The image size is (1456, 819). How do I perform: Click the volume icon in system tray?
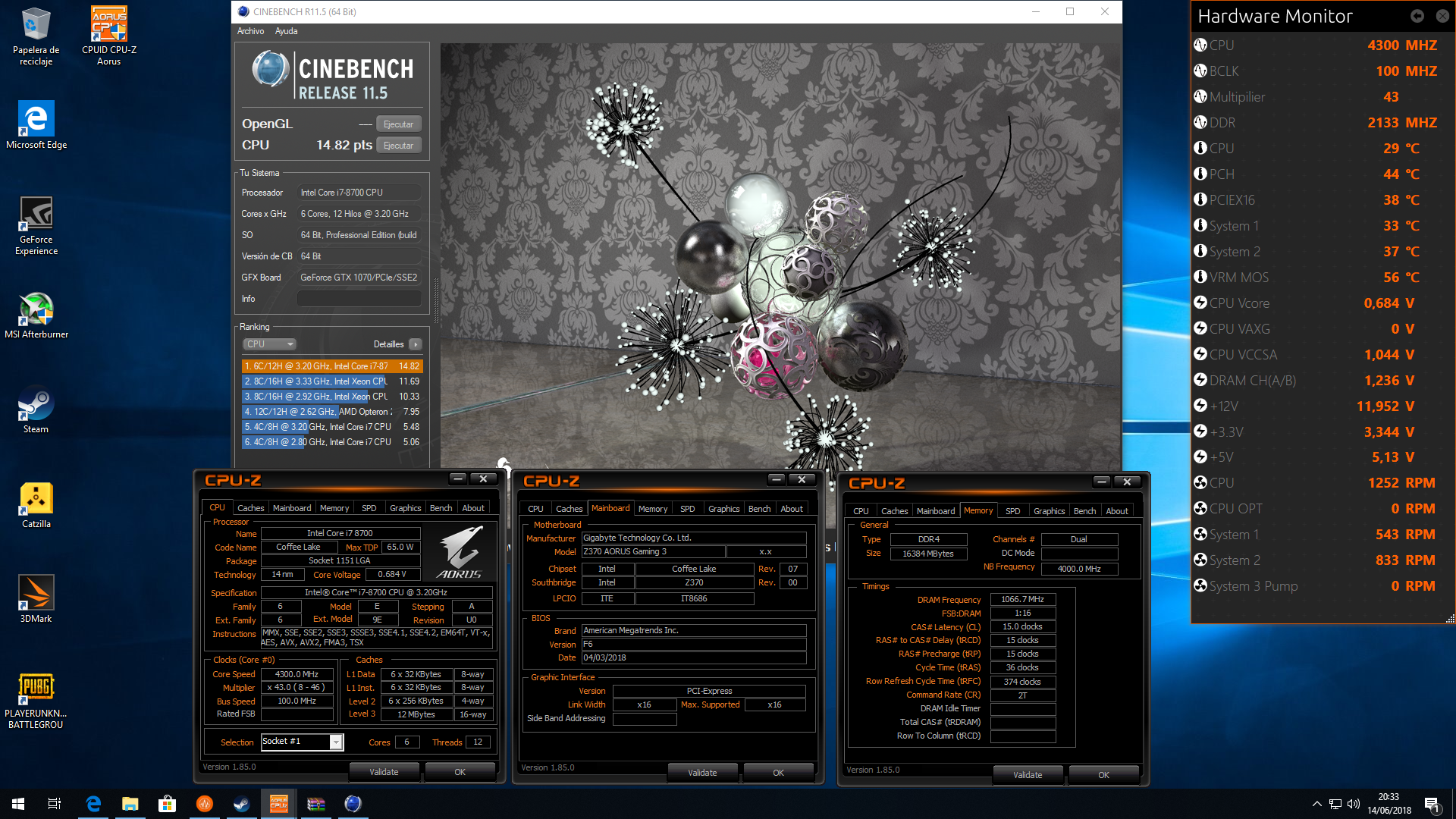(1354, 804)
